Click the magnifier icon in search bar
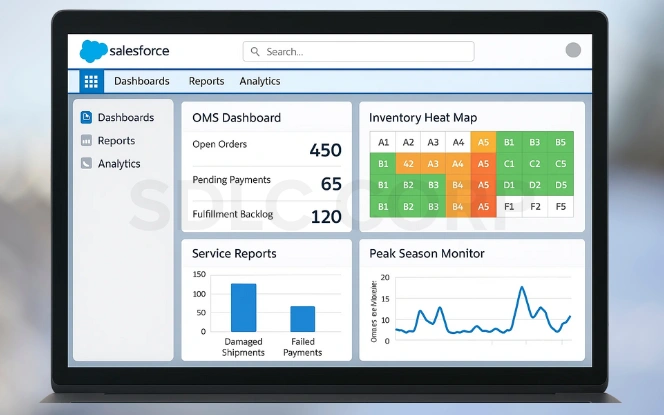Viewport: 664px width, 415px height. (256, 52)
